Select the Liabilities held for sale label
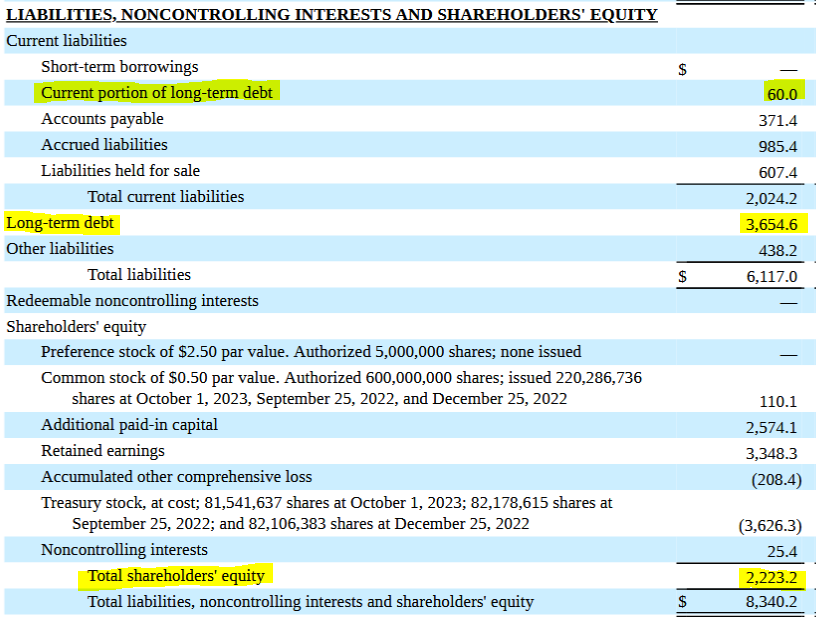This screenshot has width=816, height=625. pyautogui.click(x=120, y=171)
